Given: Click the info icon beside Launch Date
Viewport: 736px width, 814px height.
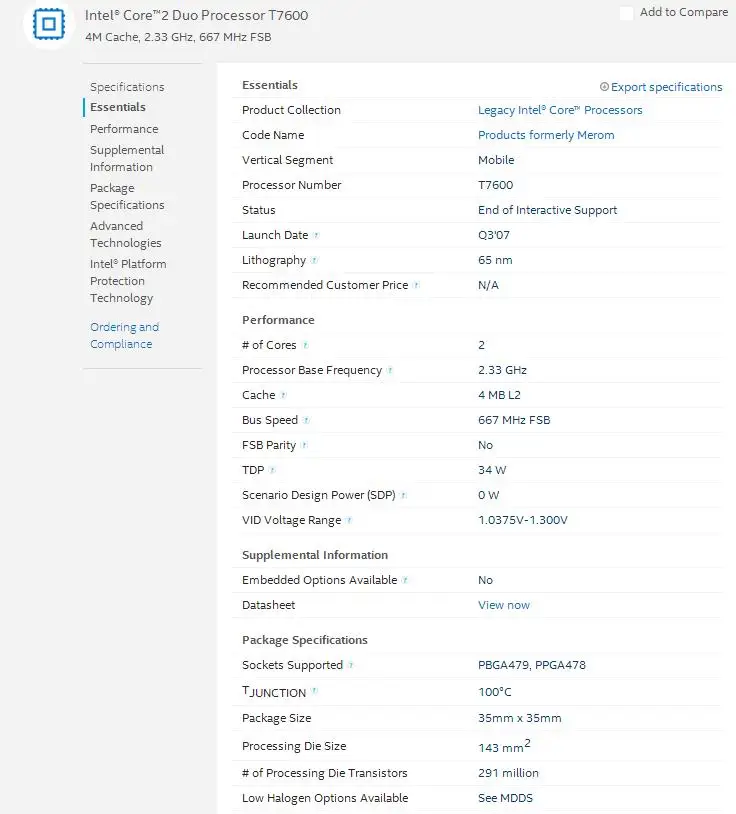Looking at the screenshot, I should [x=316, y=236].
